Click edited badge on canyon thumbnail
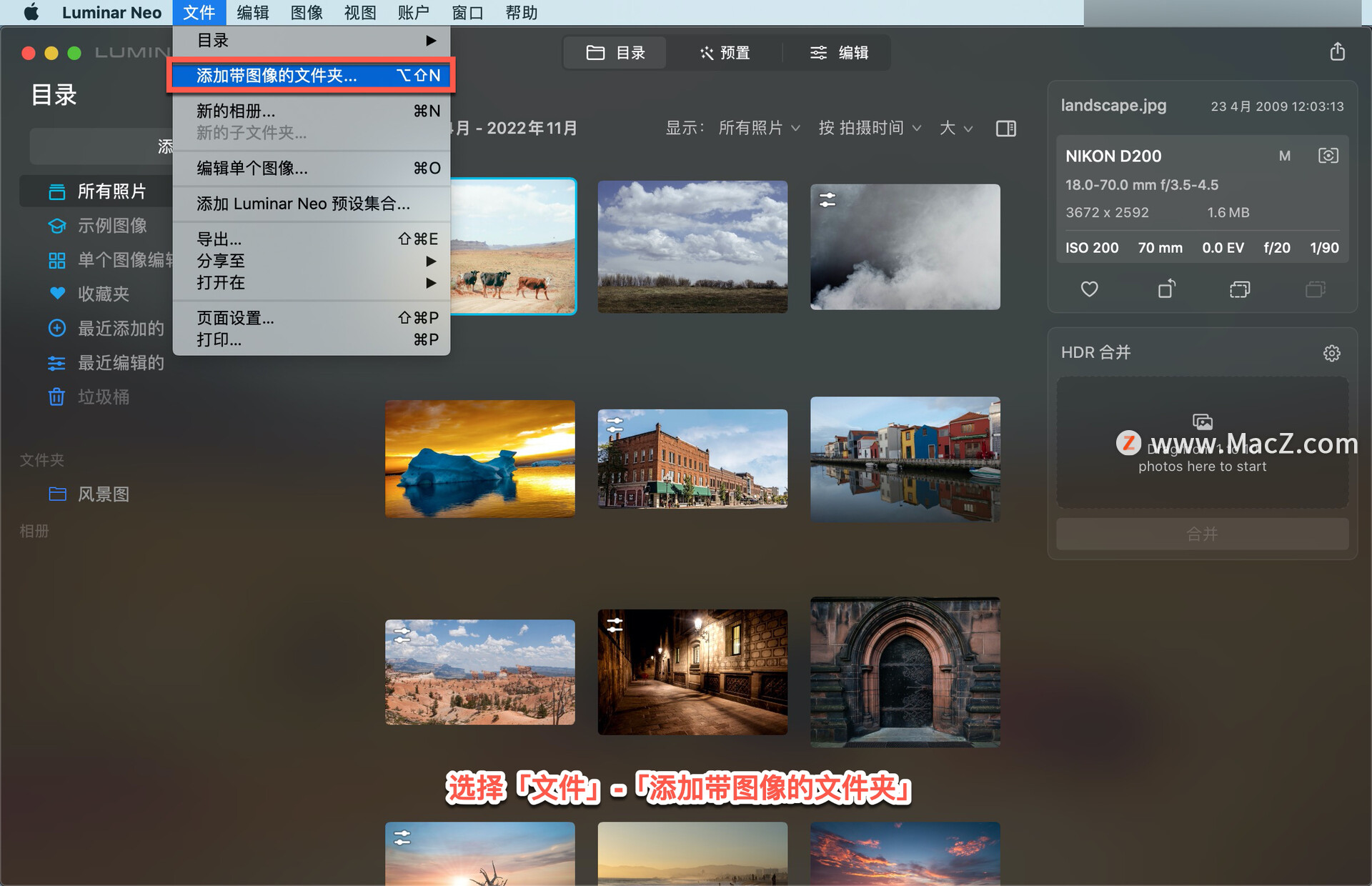1372x886 pixels. click(x=402, y=635)
